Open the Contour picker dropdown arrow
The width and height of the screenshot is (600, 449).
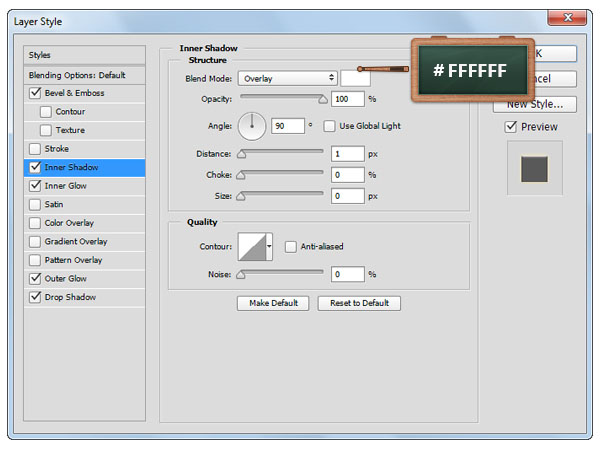(269, 246)
